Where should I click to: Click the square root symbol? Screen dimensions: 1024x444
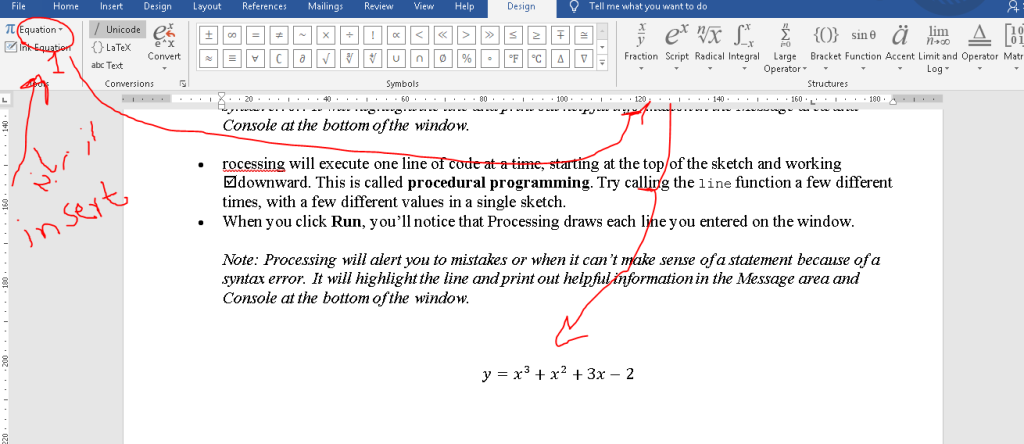(x=325, y=58)
